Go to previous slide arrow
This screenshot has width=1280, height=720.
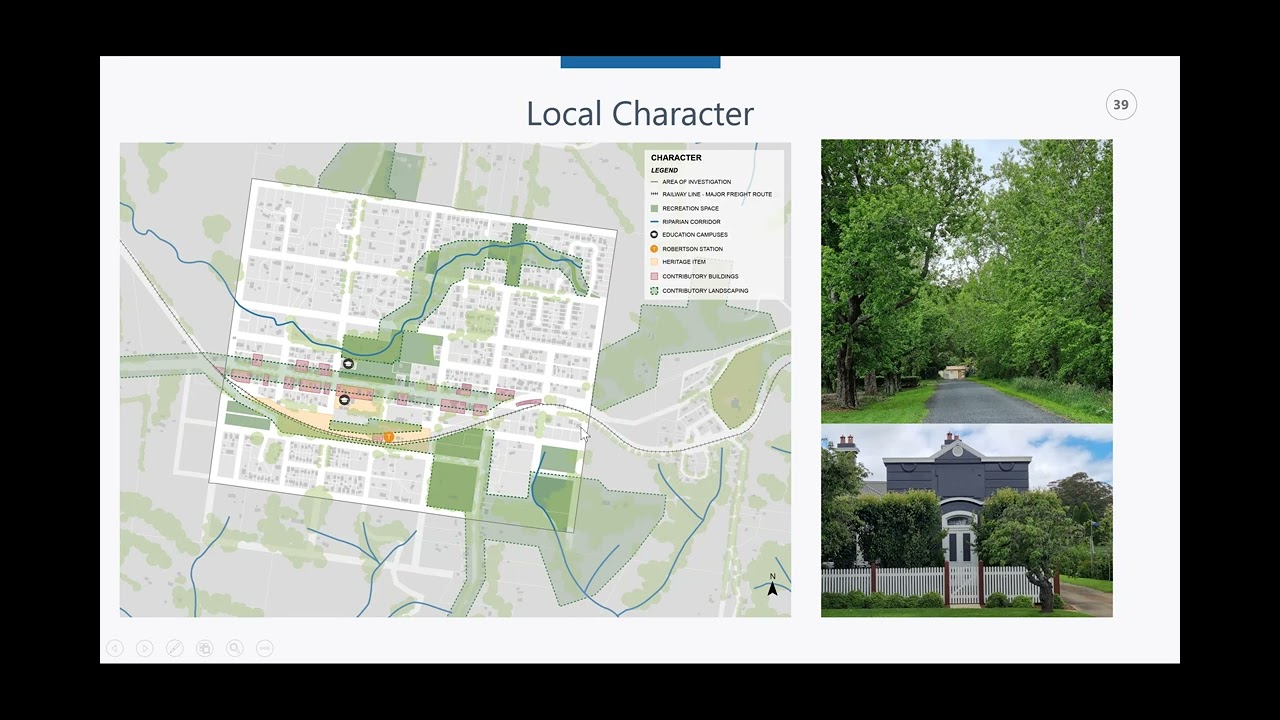point(114,648)
